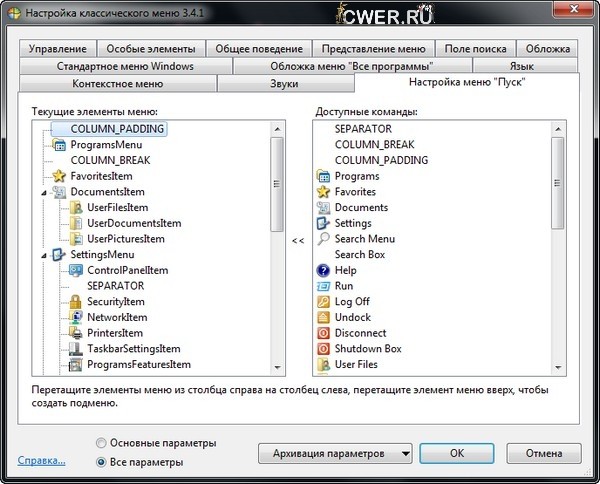Click the Programs icon in available commands
This screenshot has width=600, height=484.
click(x=323, y=176)
